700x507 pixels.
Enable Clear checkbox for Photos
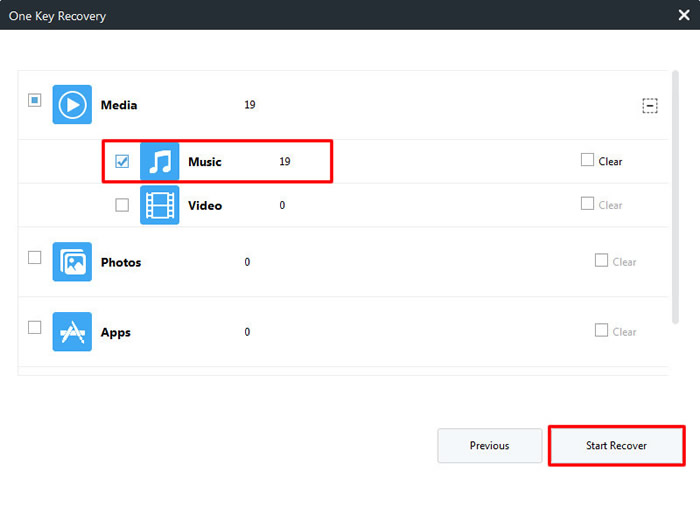[x=601, y=260]
